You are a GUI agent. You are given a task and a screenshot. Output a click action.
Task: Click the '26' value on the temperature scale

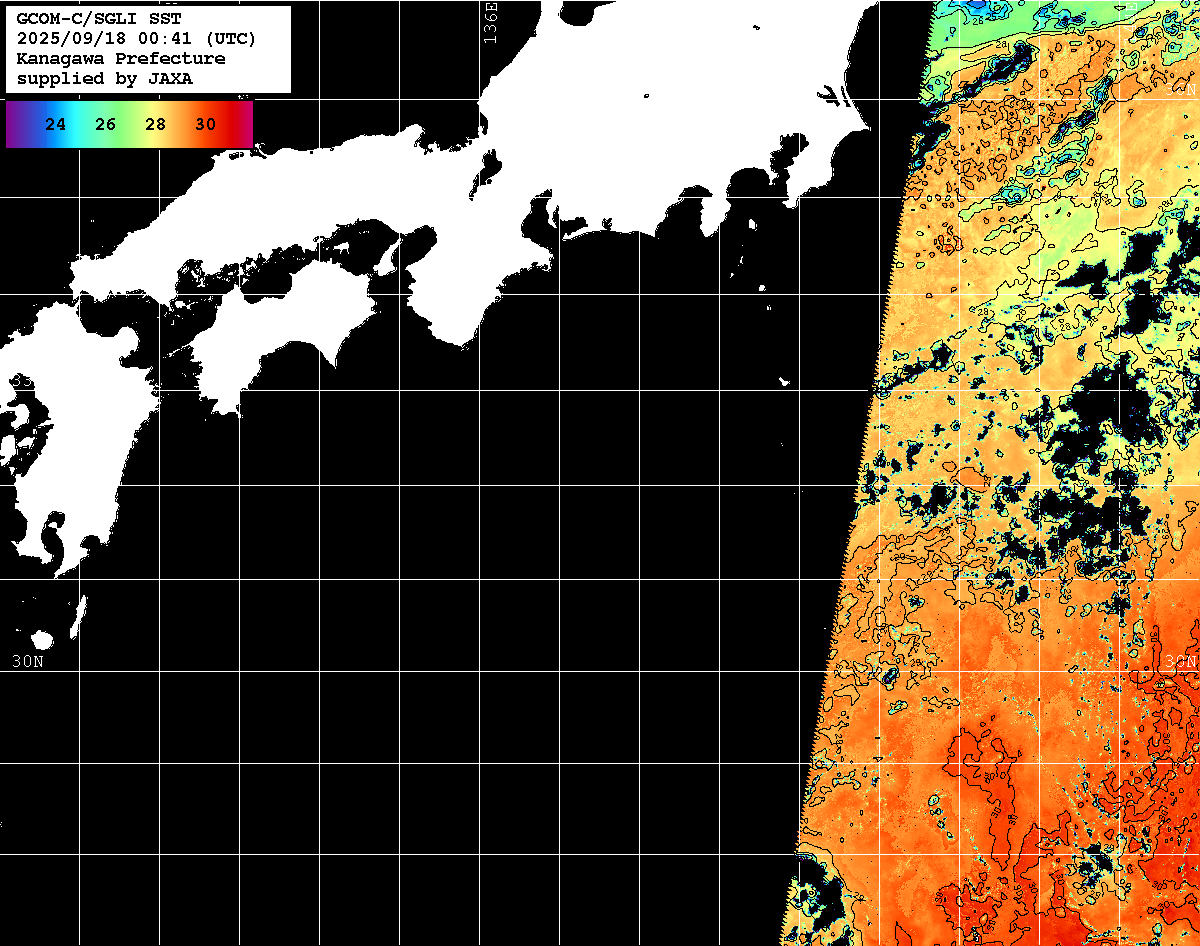105,125
